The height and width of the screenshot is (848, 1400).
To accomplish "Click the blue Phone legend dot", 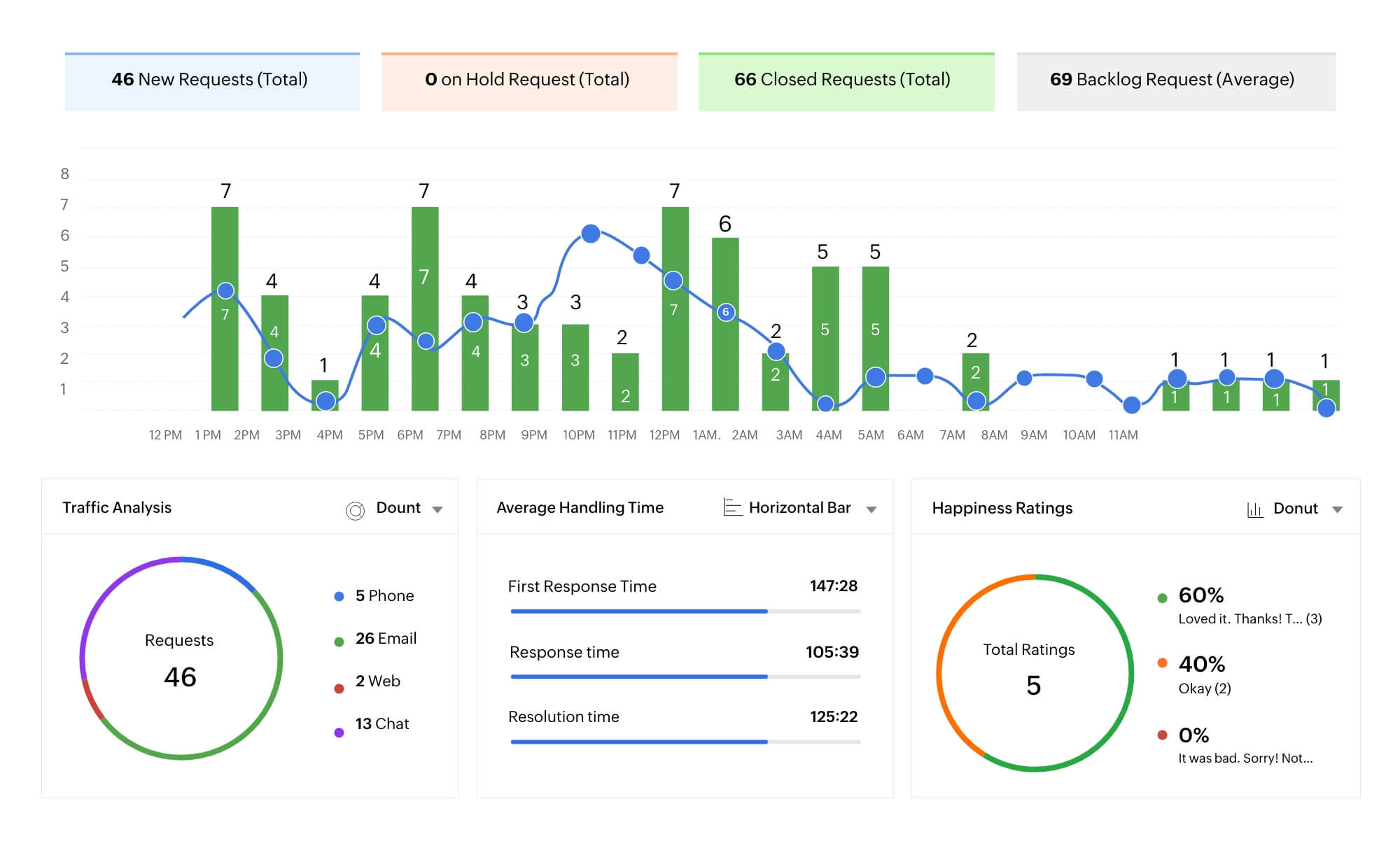I will 339,597.
